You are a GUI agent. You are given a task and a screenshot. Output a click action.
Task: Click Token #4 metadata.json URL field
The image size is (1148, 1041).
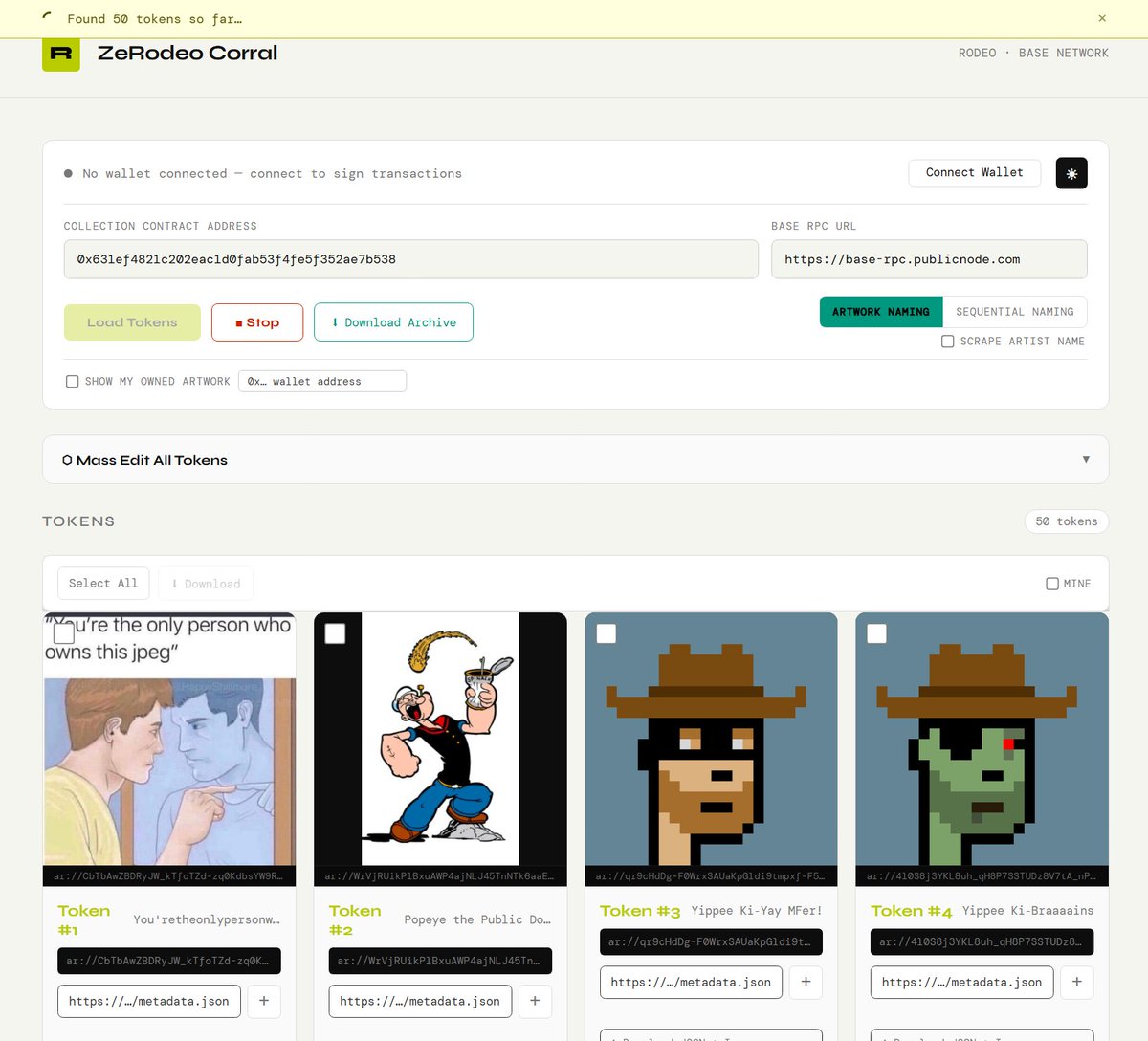[x=962, y=982]
